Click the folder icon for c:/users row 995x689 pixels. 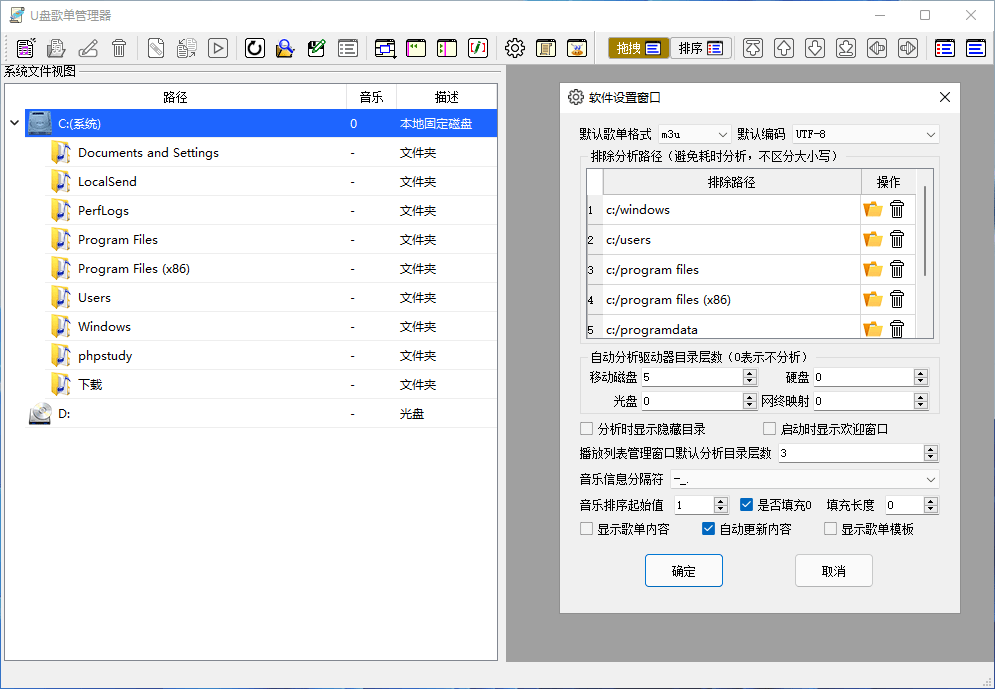873,240
